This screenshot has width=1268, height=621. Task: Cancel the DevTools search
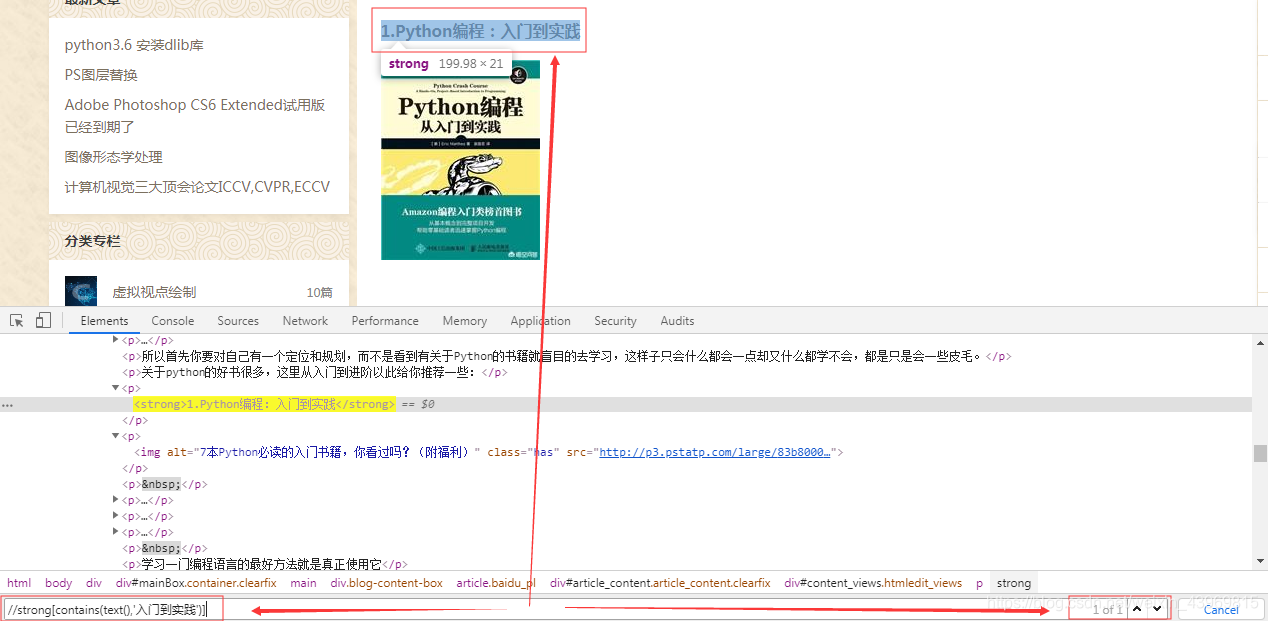tap(1221, 610)
